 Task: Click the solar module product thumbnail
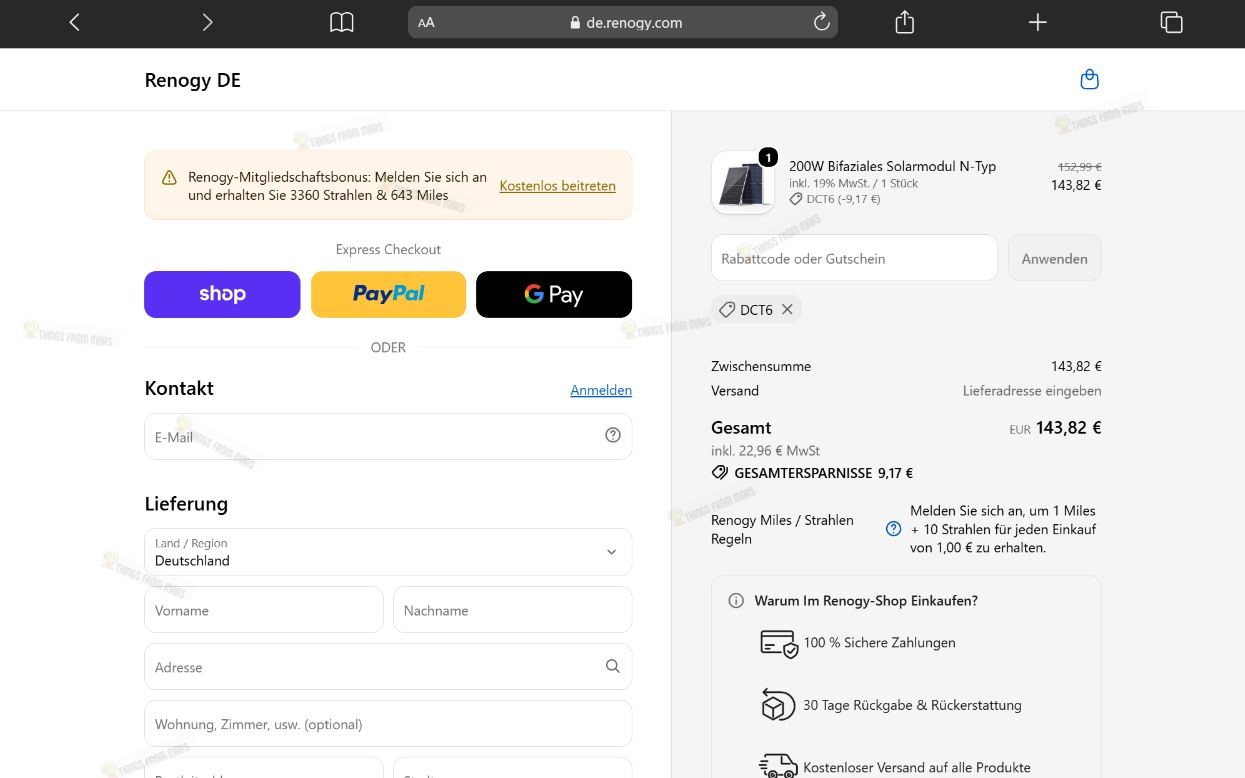click(x=743, y=183)
